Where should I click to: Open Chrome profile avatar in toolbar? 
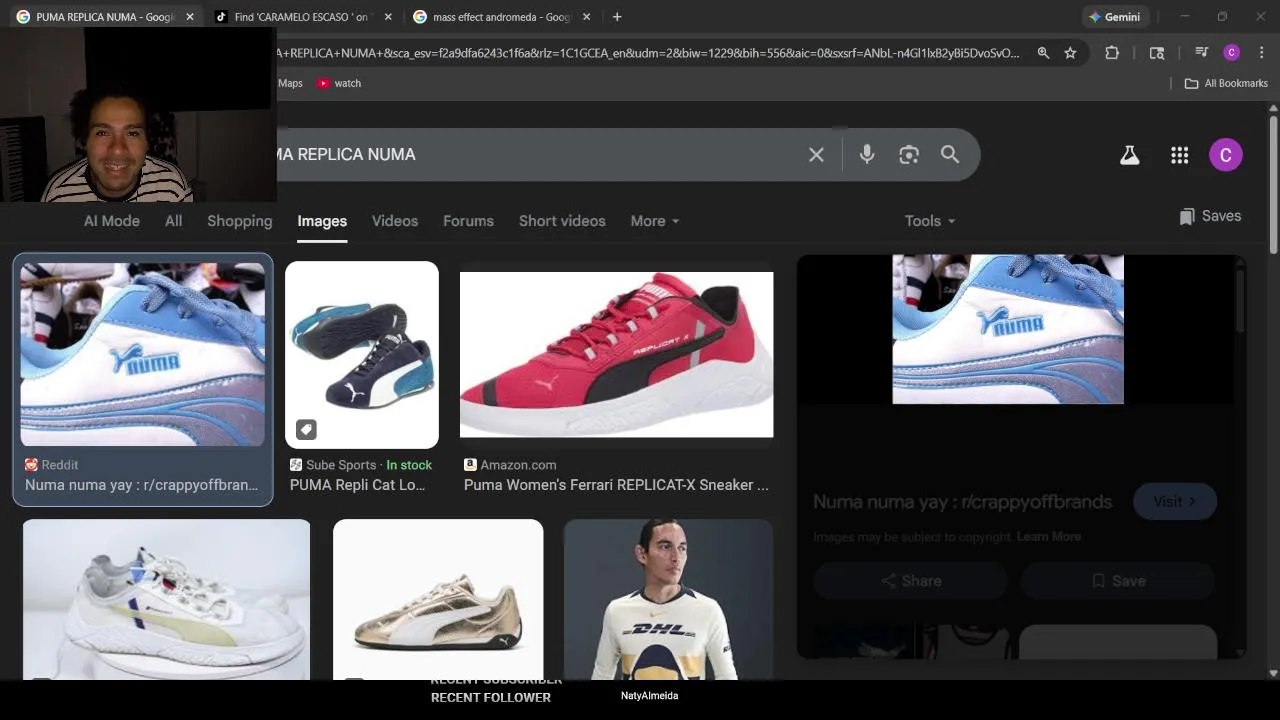(1232, 53)
